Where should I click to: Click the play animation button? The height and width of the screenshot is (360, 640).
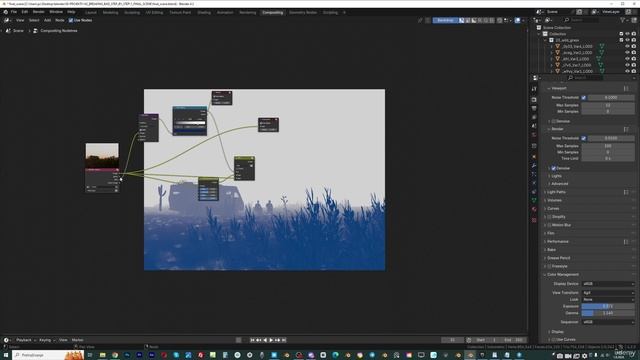(x=271, y=340)
